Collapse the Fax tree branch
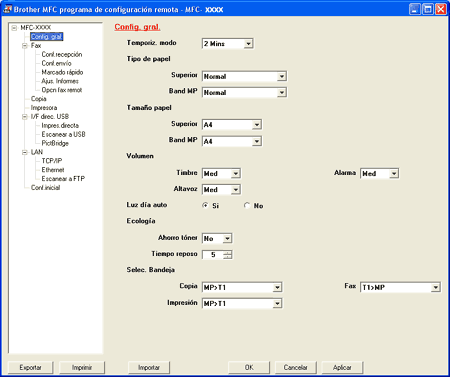This screenshot has height=377, width=450. point(25,46)
